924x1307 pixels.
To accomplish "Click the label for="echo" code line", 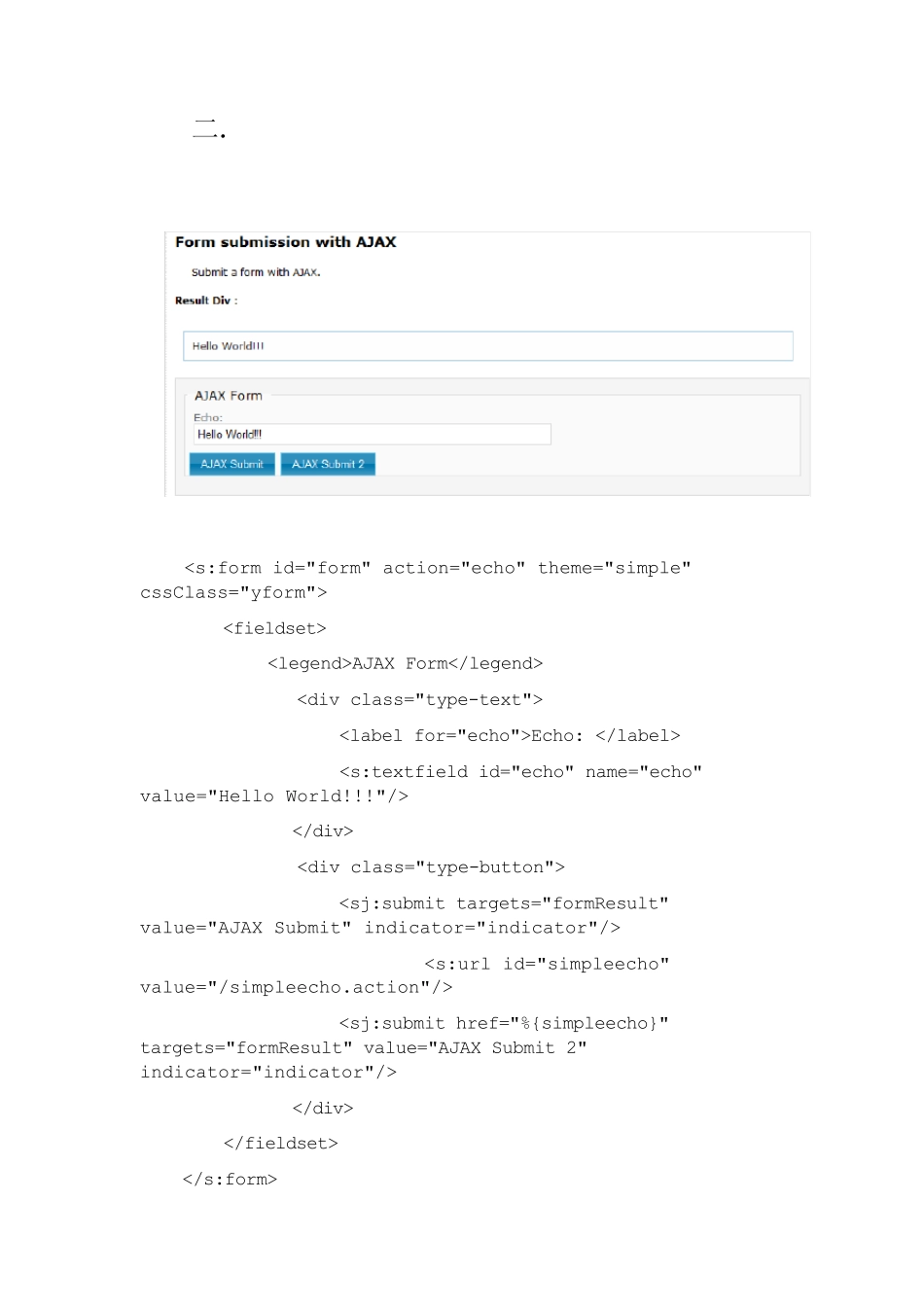I will 509,735.
